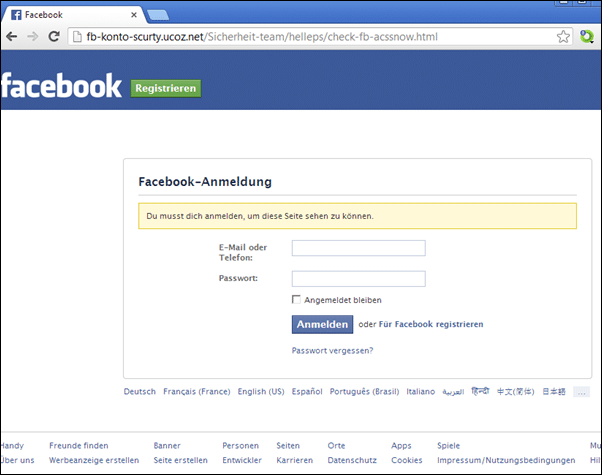Image resolution: width=602 pixels, height=475 pixels.
Task: Click the page icon in address bar
Action: [77, 37]
